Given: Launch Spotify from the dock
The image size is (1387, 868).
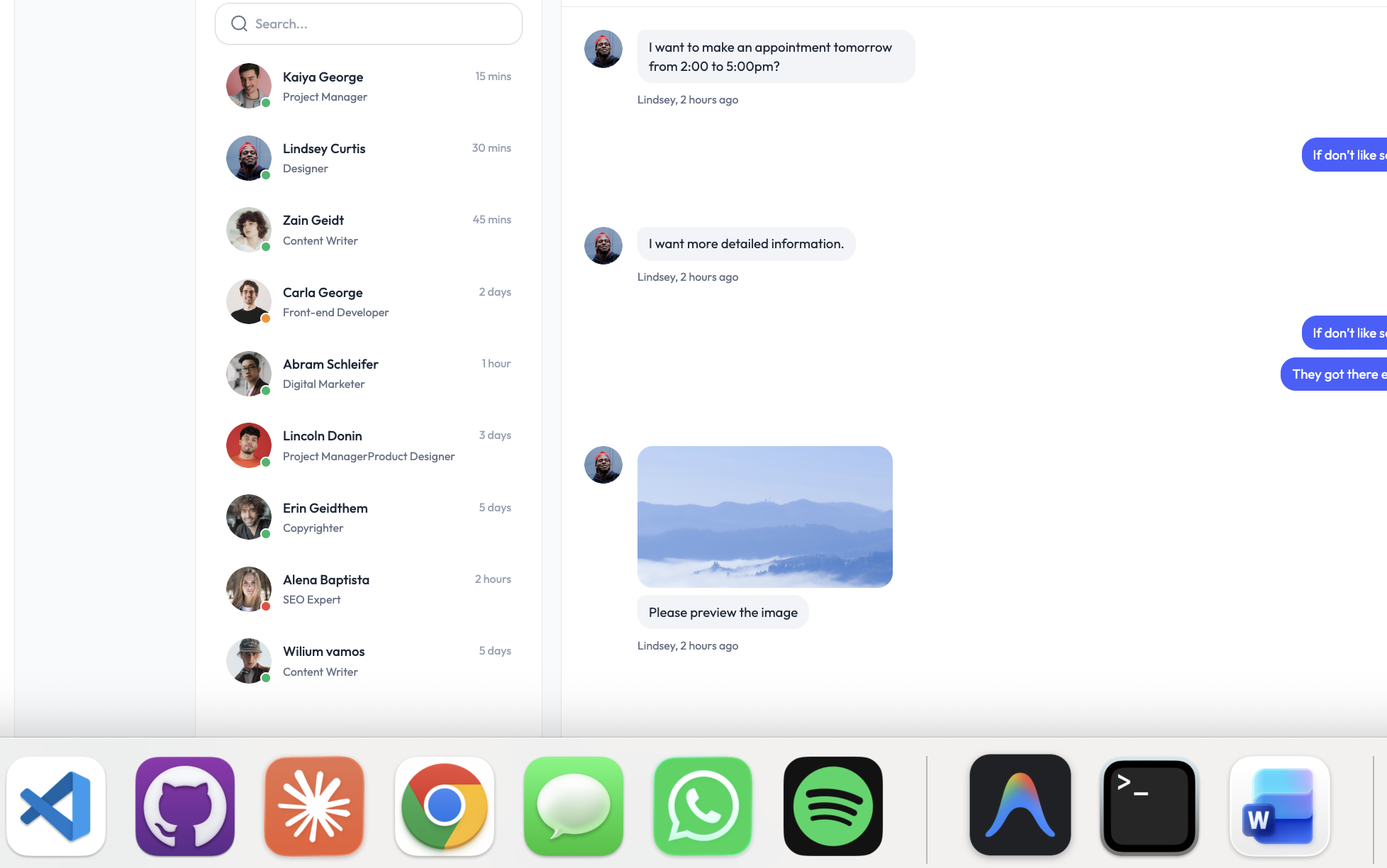Looking at the screenshot, I should (832, 806).
